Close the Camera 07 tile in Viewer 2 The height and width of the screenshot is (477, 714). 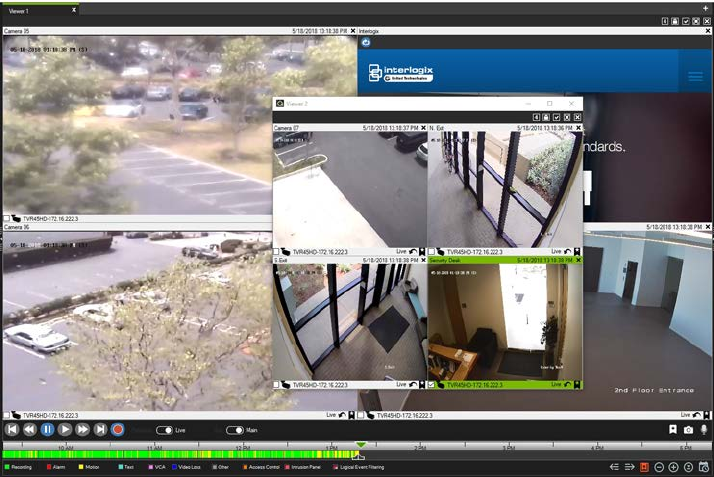[423, 128]
